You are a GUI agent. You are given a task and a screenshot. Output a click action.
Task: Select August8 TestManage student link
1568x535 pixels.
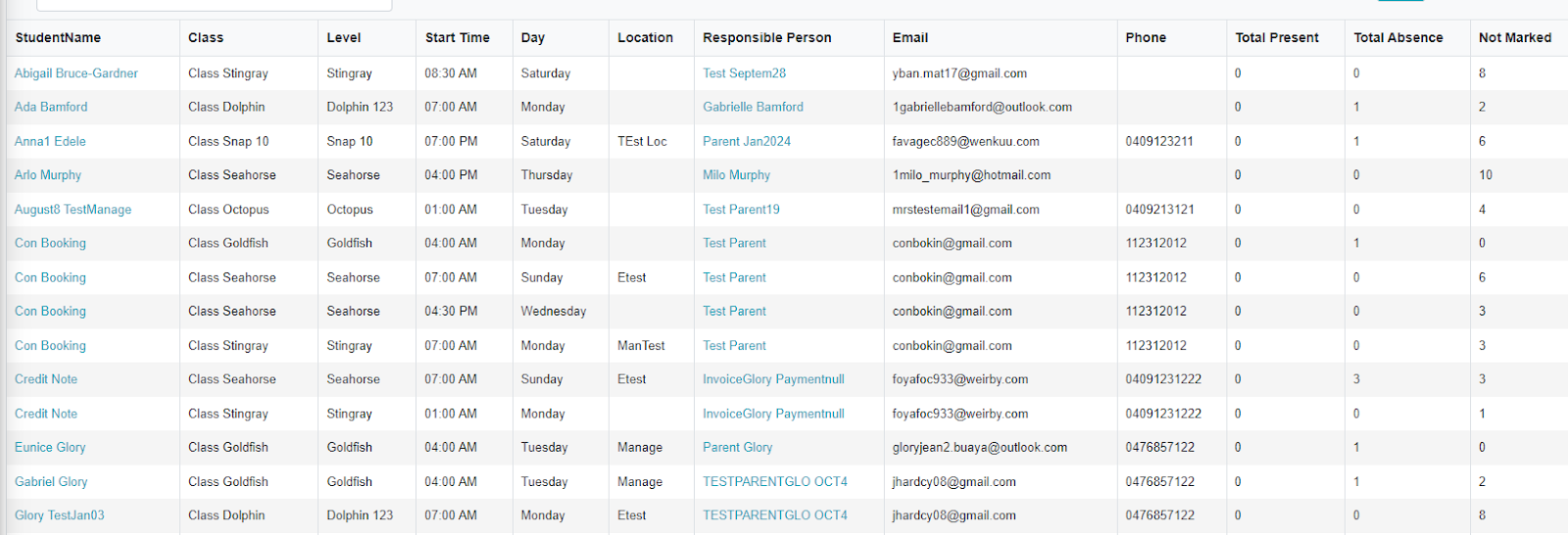[73, 210]
